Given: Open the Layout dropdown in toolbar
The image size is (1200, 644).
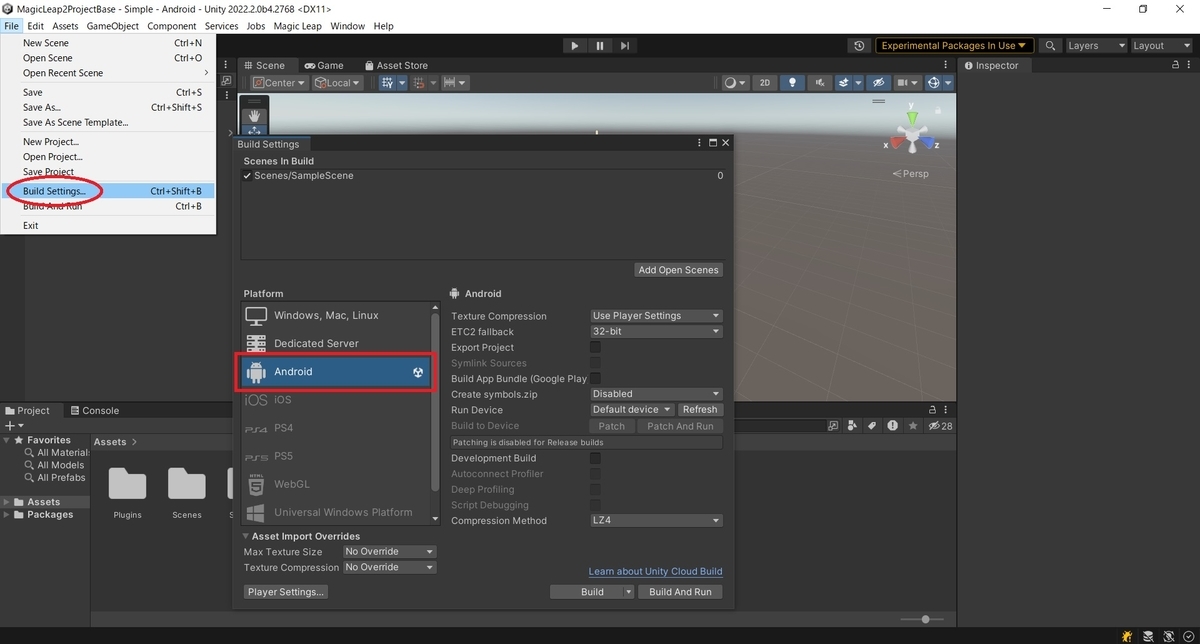Looking at the screenshot, I should pyautogui.click(x=1160, y=46).
